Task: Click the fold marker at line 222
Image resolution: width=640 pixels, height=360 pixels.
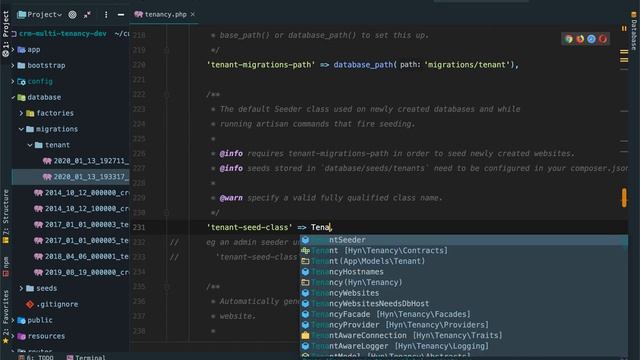Action: [x=167, y=95]
